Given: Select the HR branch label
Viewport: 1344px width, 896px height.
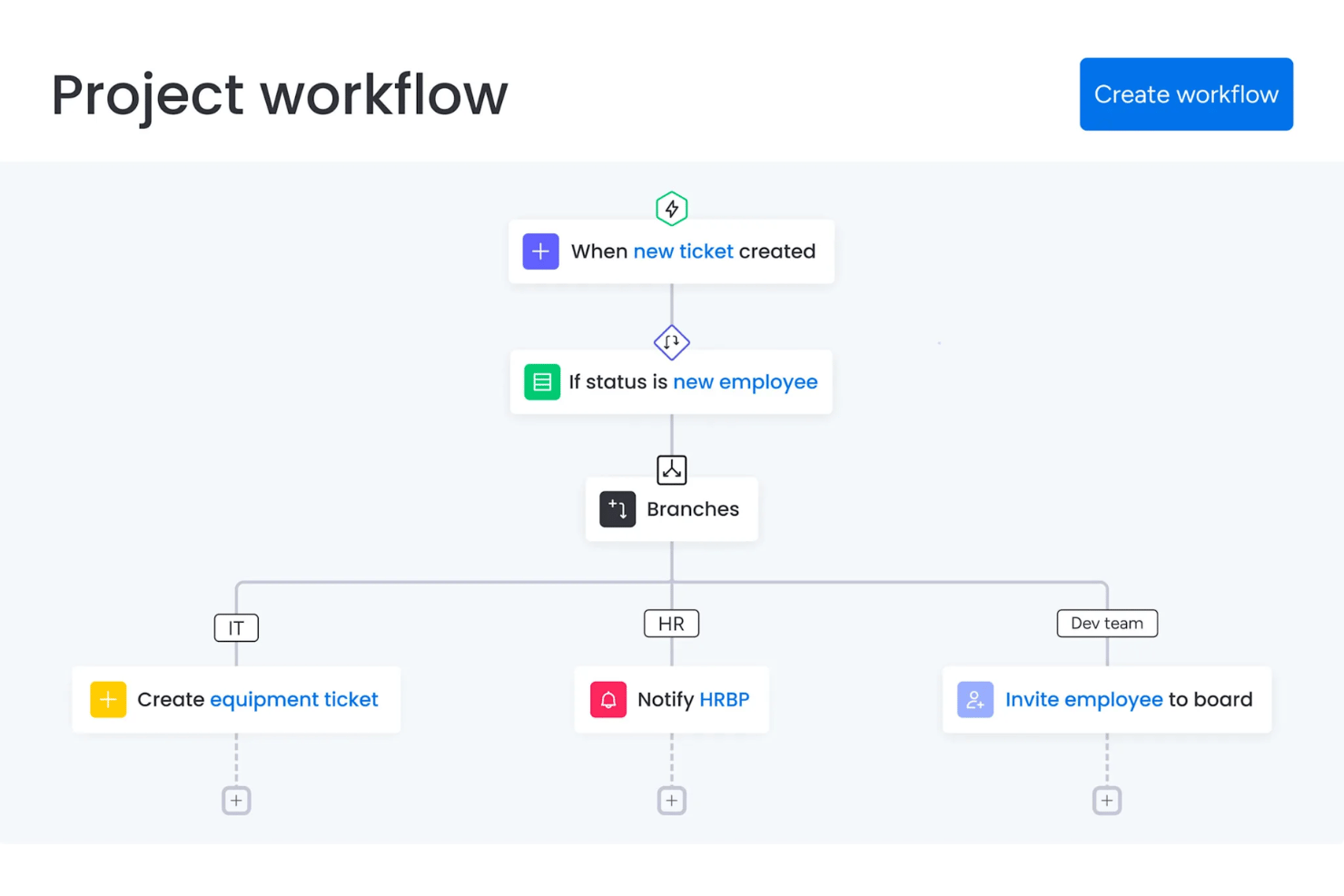Looking at the screenshot, I should [671, 624].
